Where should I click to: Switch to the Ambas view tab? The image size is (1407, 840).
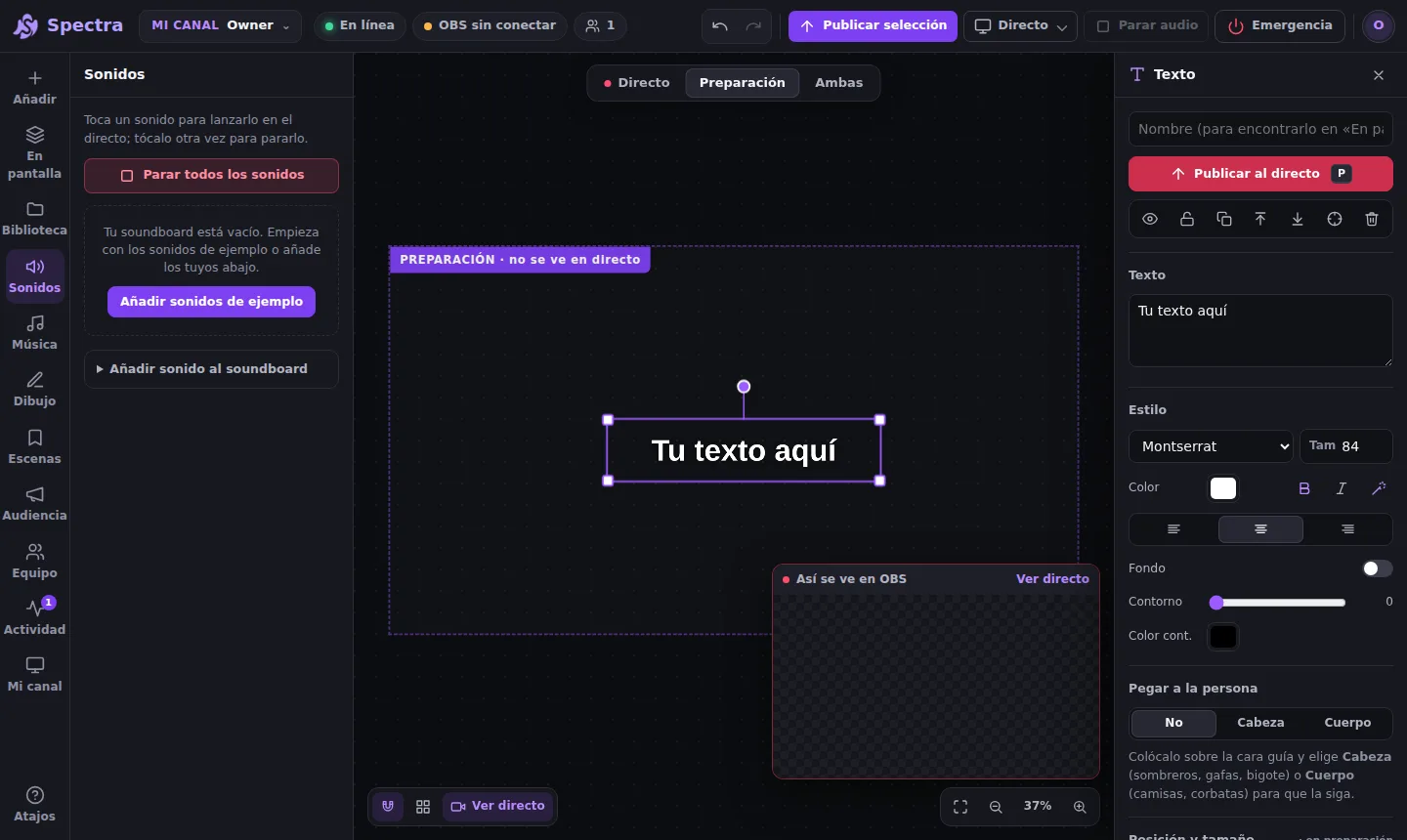tap(839, 83)
